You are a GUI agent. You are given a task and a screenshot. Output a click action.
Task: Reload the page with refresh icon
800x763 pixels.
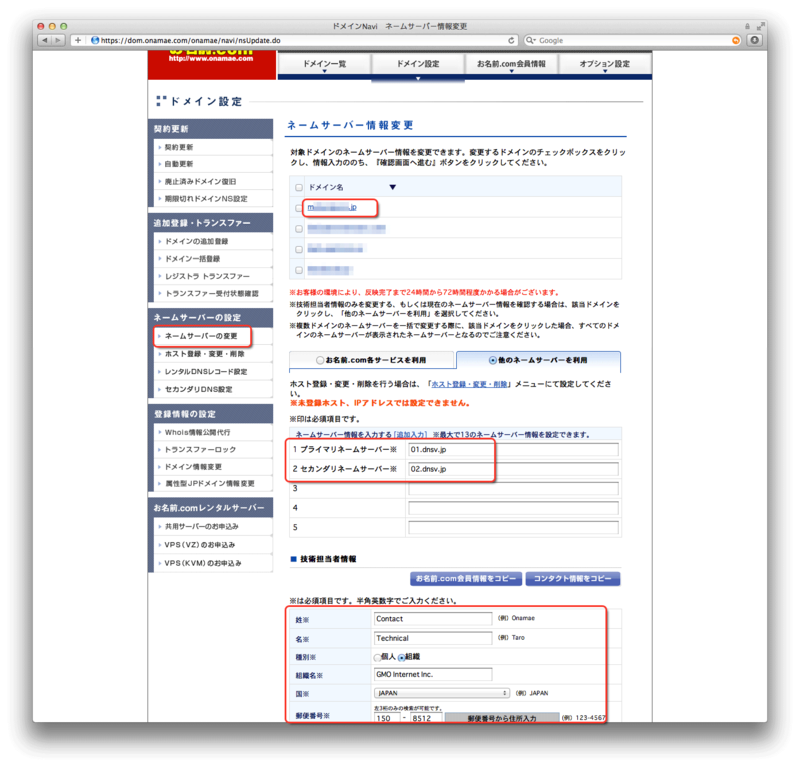point(511,40)
